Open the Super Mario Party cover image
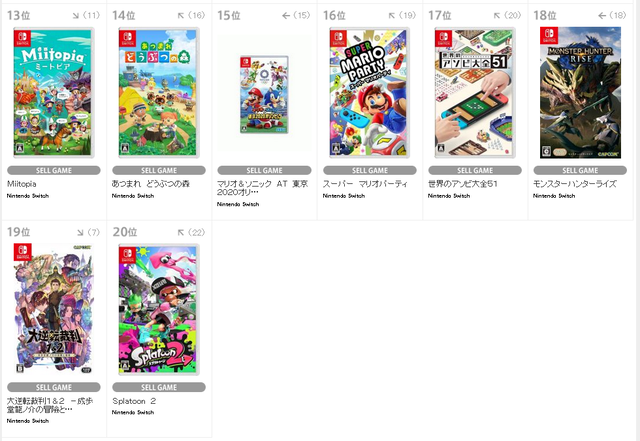640x441 pixels. 369,93
